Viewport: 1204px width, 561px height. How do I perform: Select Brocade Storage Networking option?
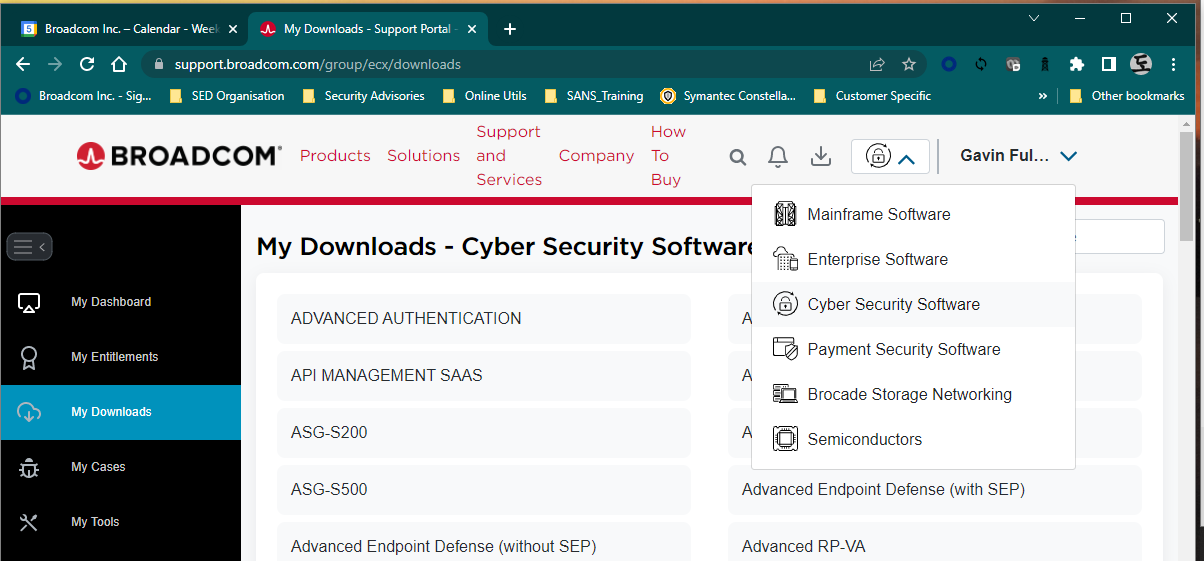913,394
